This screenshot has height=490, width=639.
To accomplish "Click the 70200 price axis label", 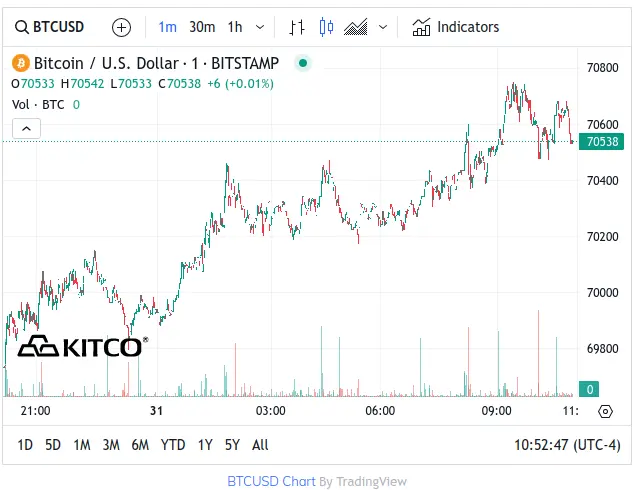I will [x=602, y=237].
